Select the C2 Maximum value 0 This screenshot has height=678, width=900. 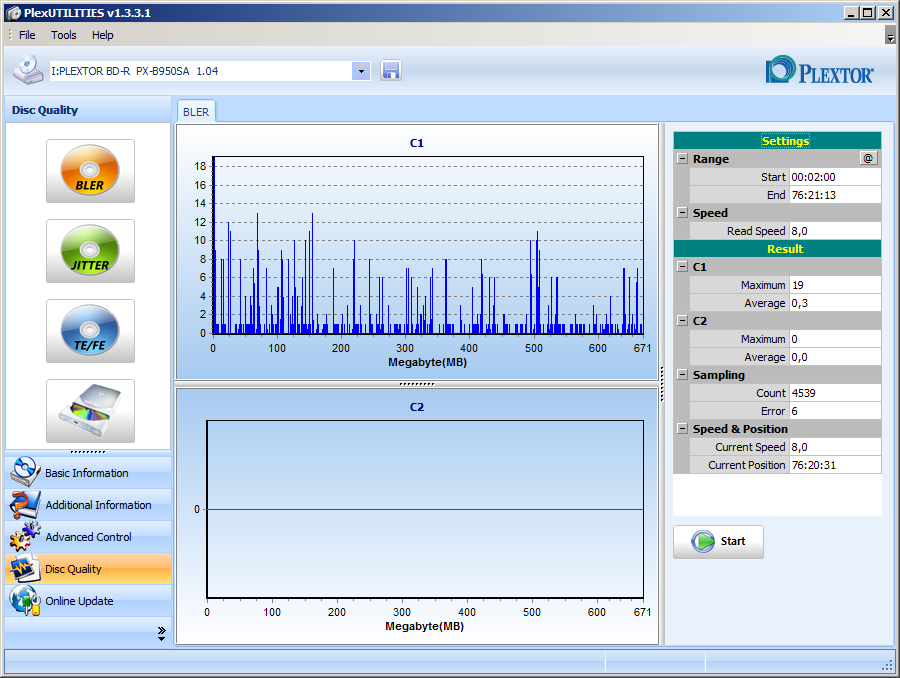pos(835,339)
